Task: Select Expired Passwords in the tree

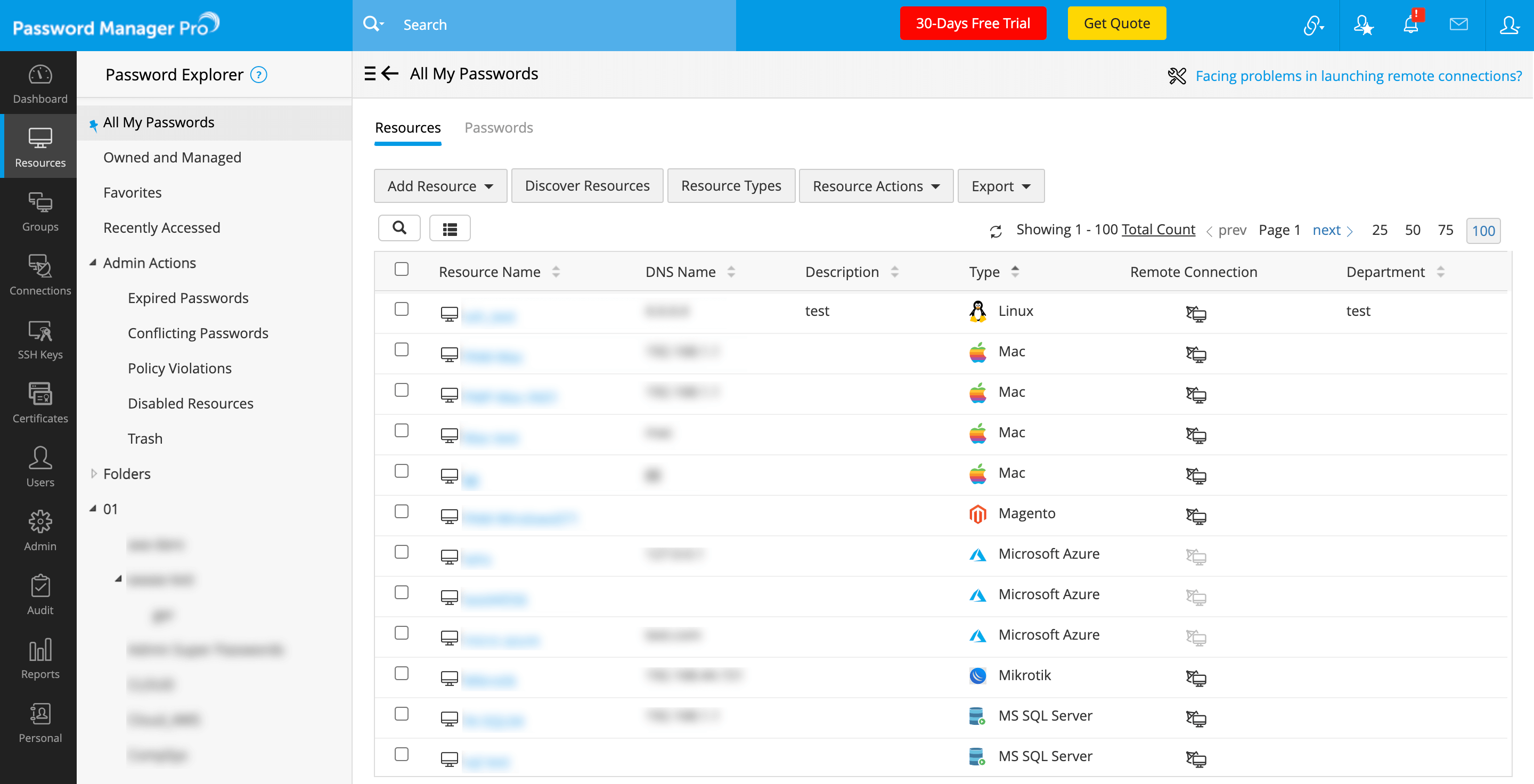Action: [187, 298]
